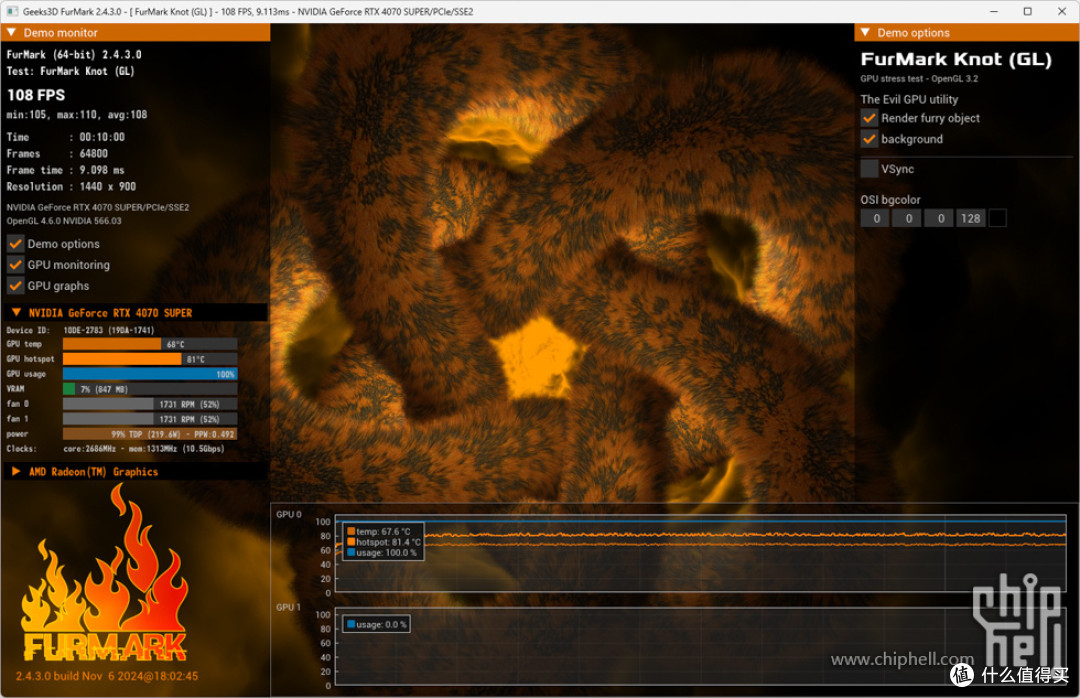Click the build version 2.4.3.0 text
Image resolution: width=1080 pixels, height=698 pixels.
pos(107,676)
